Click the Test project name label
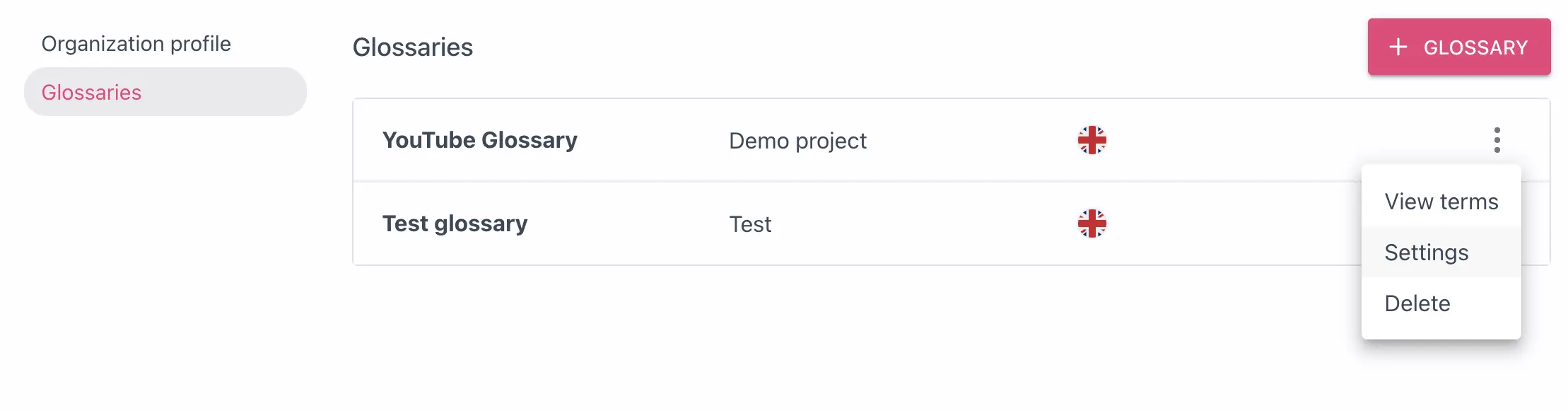The width and height of the screenshot is (1568, 413). coord(749,224)
